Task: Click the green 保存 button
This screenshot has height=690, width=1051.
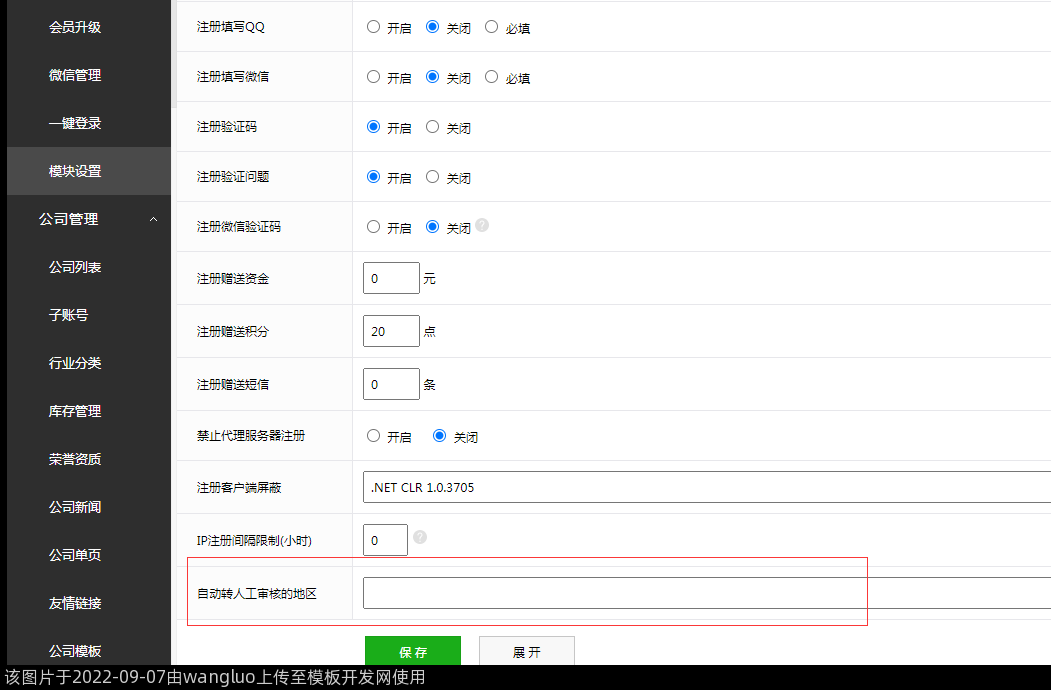Action: click(412, 651)
